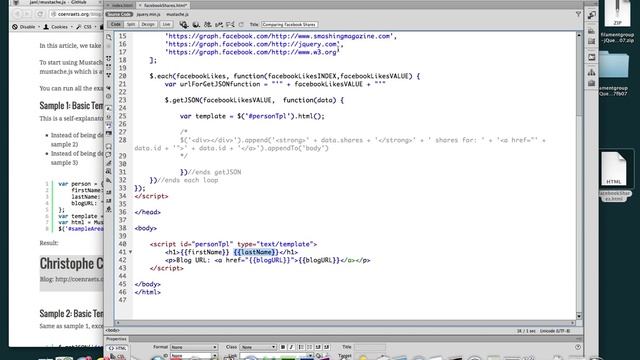Click the filter related files funnel icon

coord(578,14)
